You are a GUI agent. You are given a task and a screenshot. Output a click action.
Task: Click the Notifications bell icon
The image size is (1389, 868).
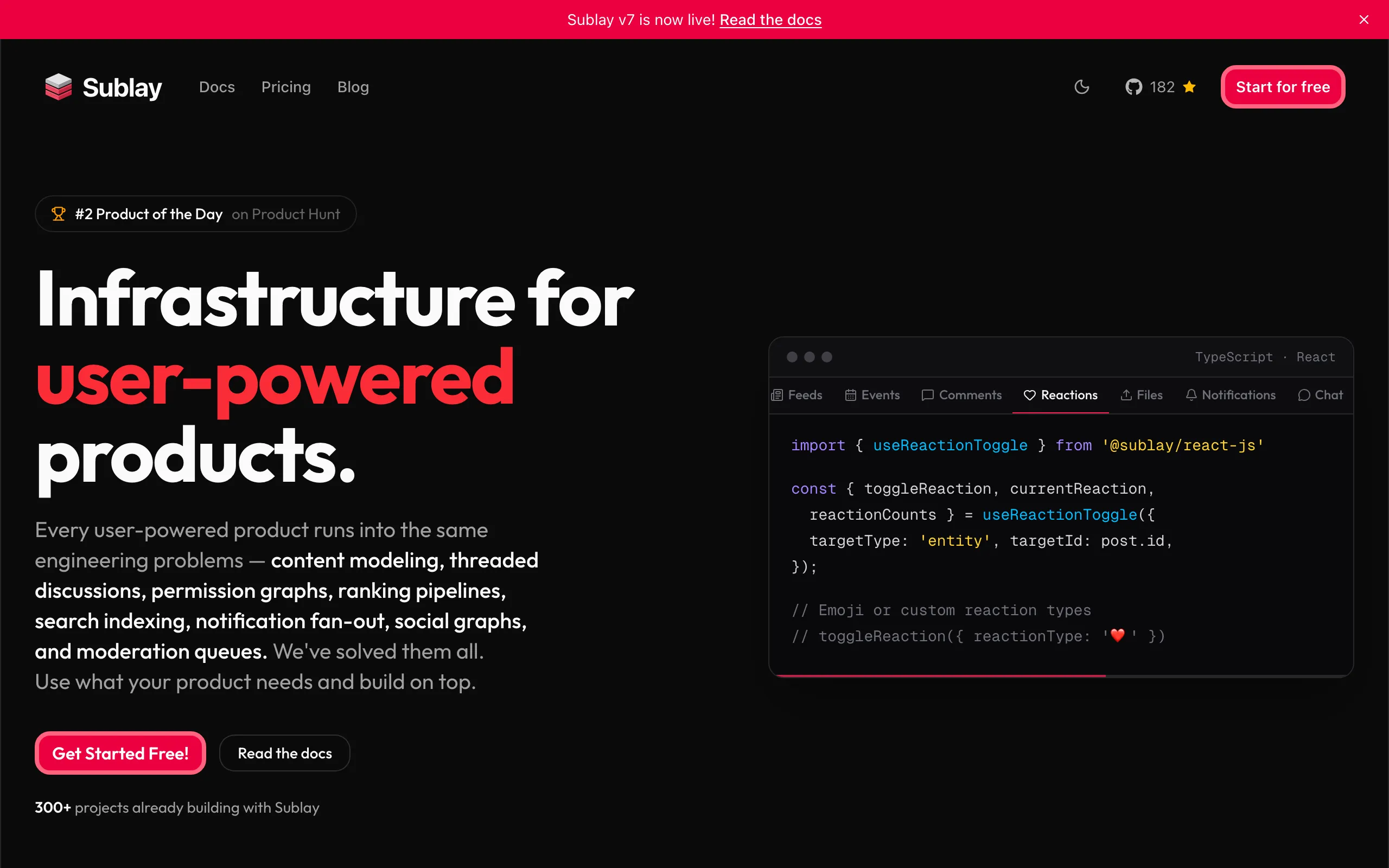1192,395
